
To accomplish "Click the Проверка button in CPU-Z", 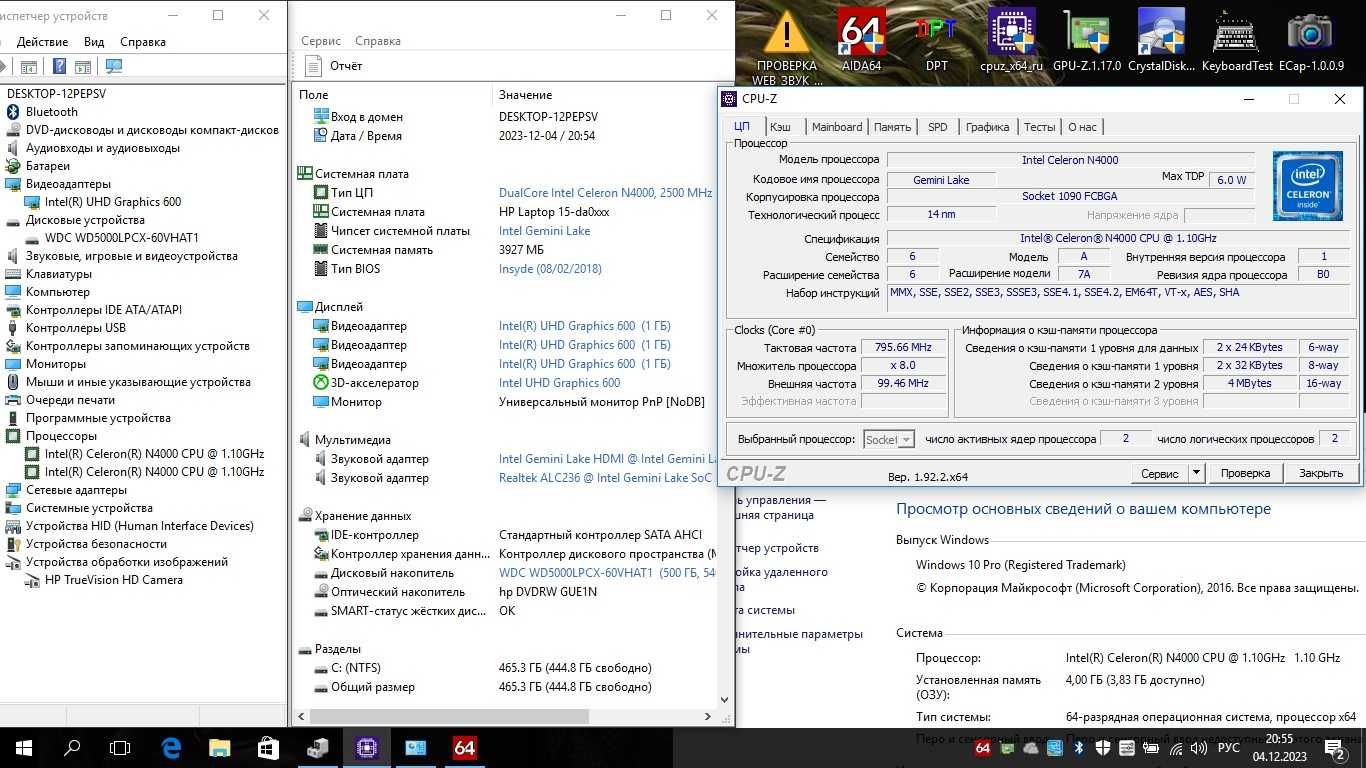I will pyautogui.click(x=1245, y=473).
